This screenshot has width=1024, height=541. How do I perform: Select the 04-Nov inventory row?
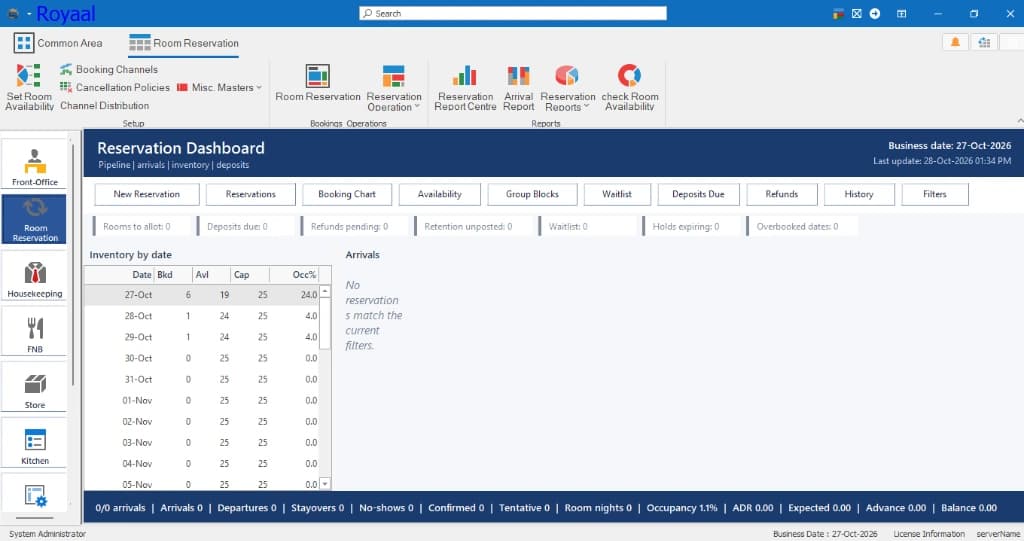(202, 463)
